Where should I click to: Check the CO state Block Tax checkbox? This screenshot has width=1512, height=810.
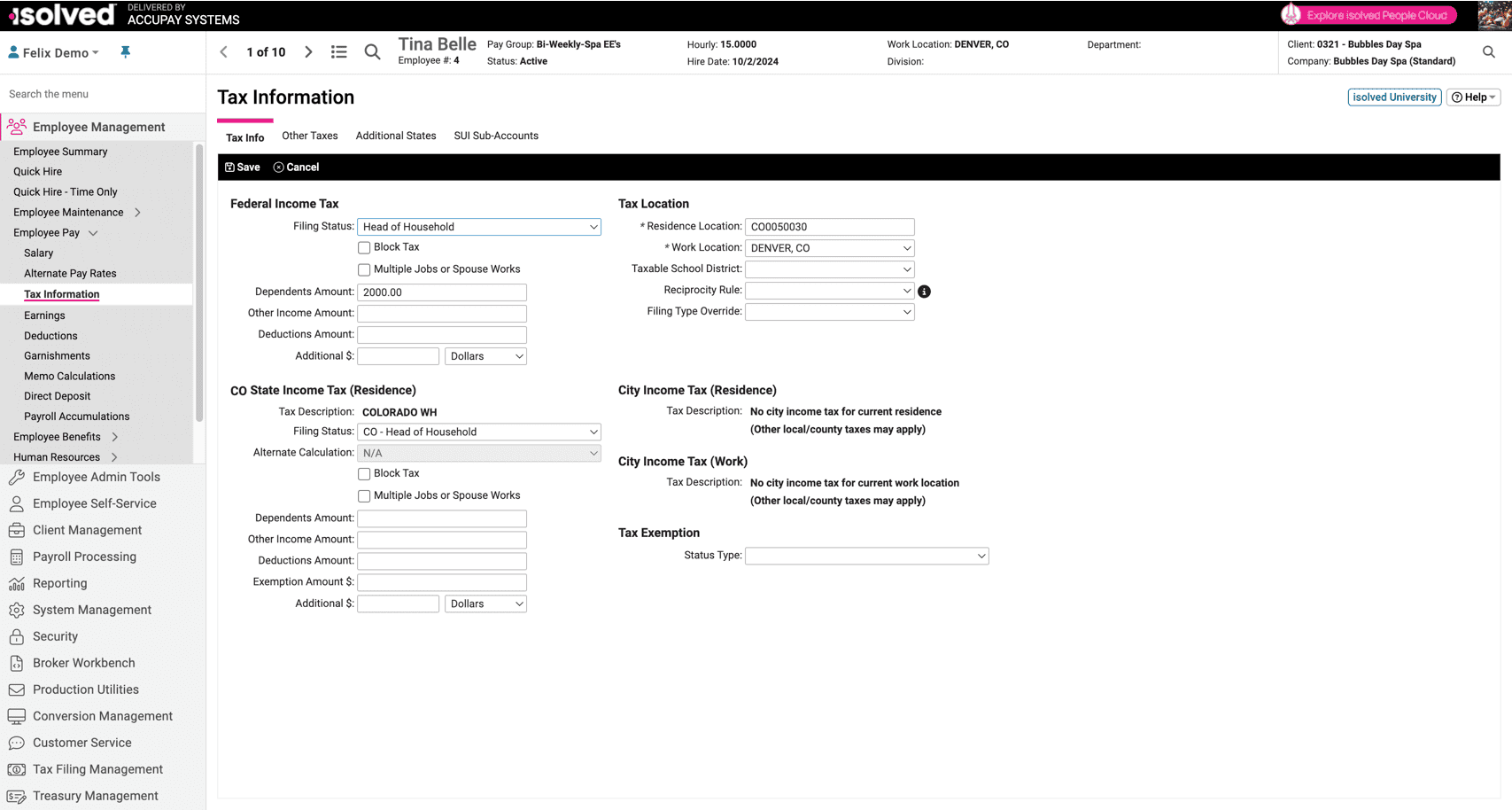pyautogui.click(x=364, y=474)
